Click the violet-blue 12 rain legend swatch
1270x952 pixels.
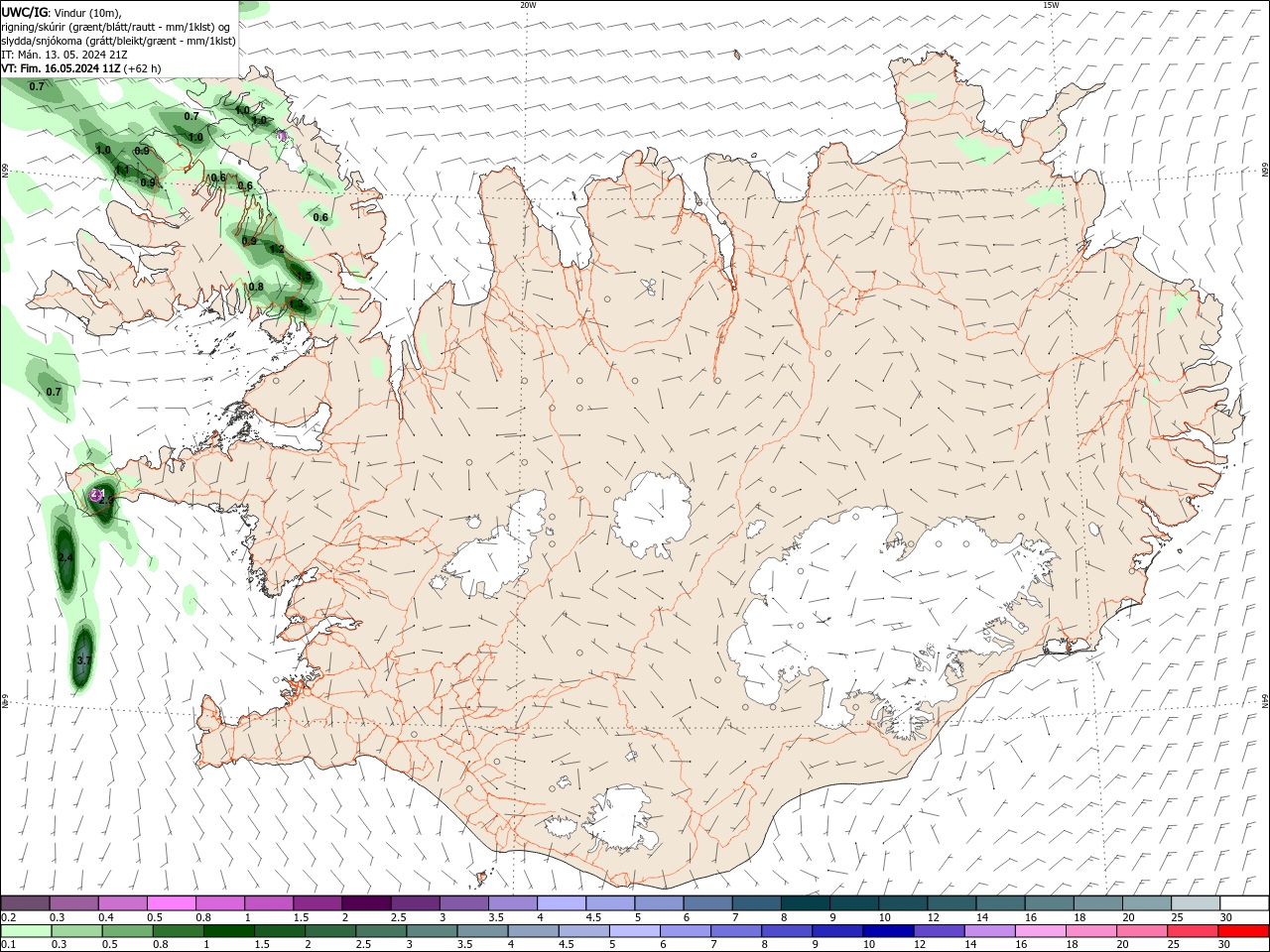(x=939, y=931)
